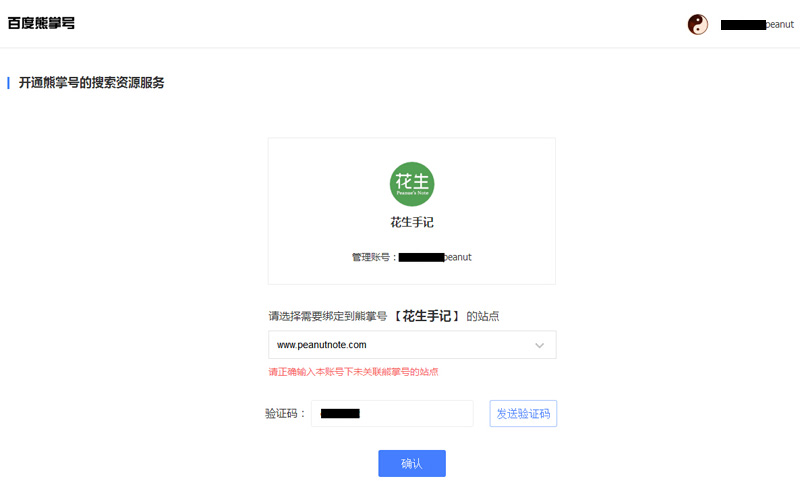
Task: Click the 的站点 text after the brackets
Action: [482, 316]
